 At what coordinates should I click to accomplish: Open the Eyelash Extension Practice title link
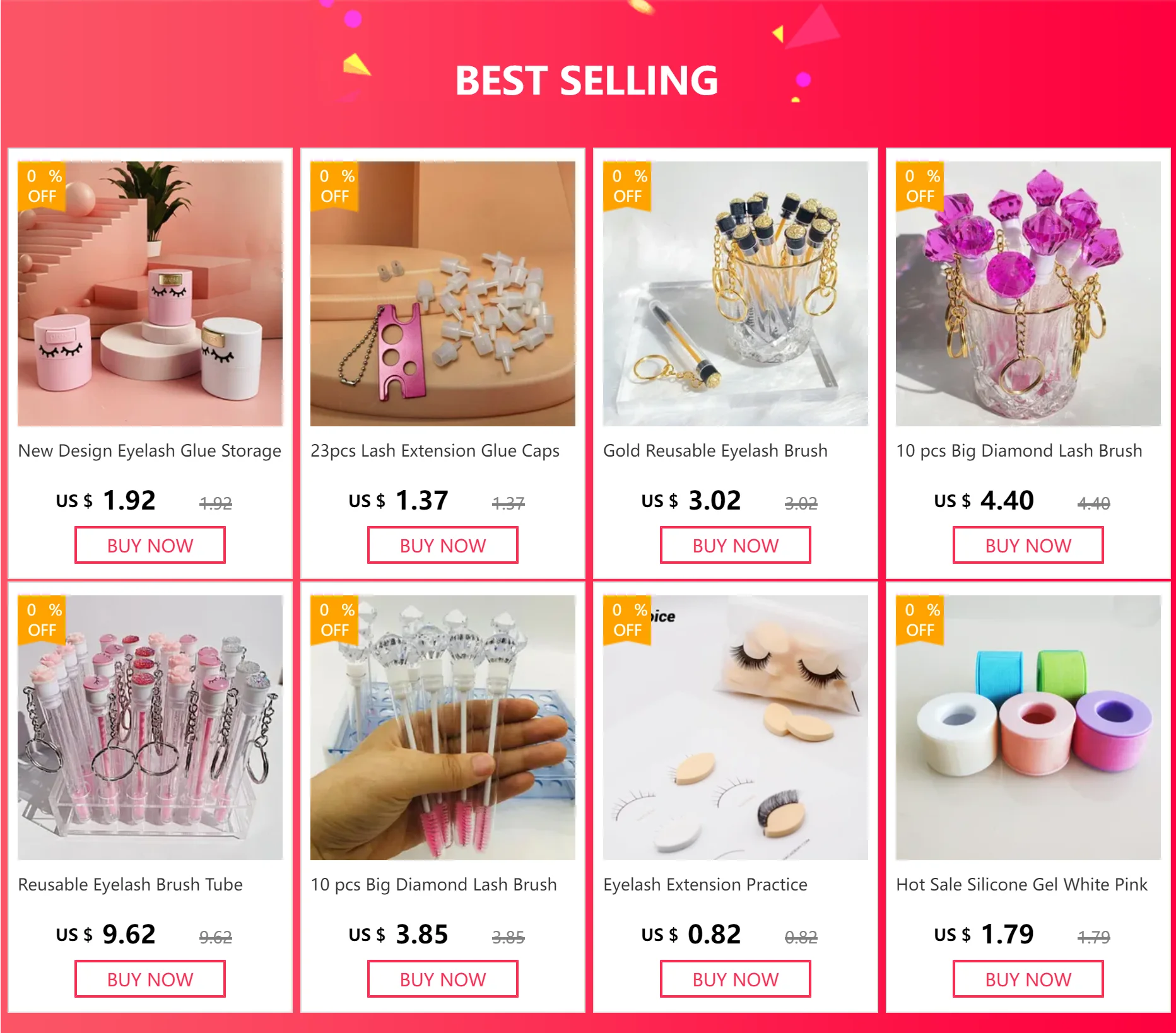point(705,885)
